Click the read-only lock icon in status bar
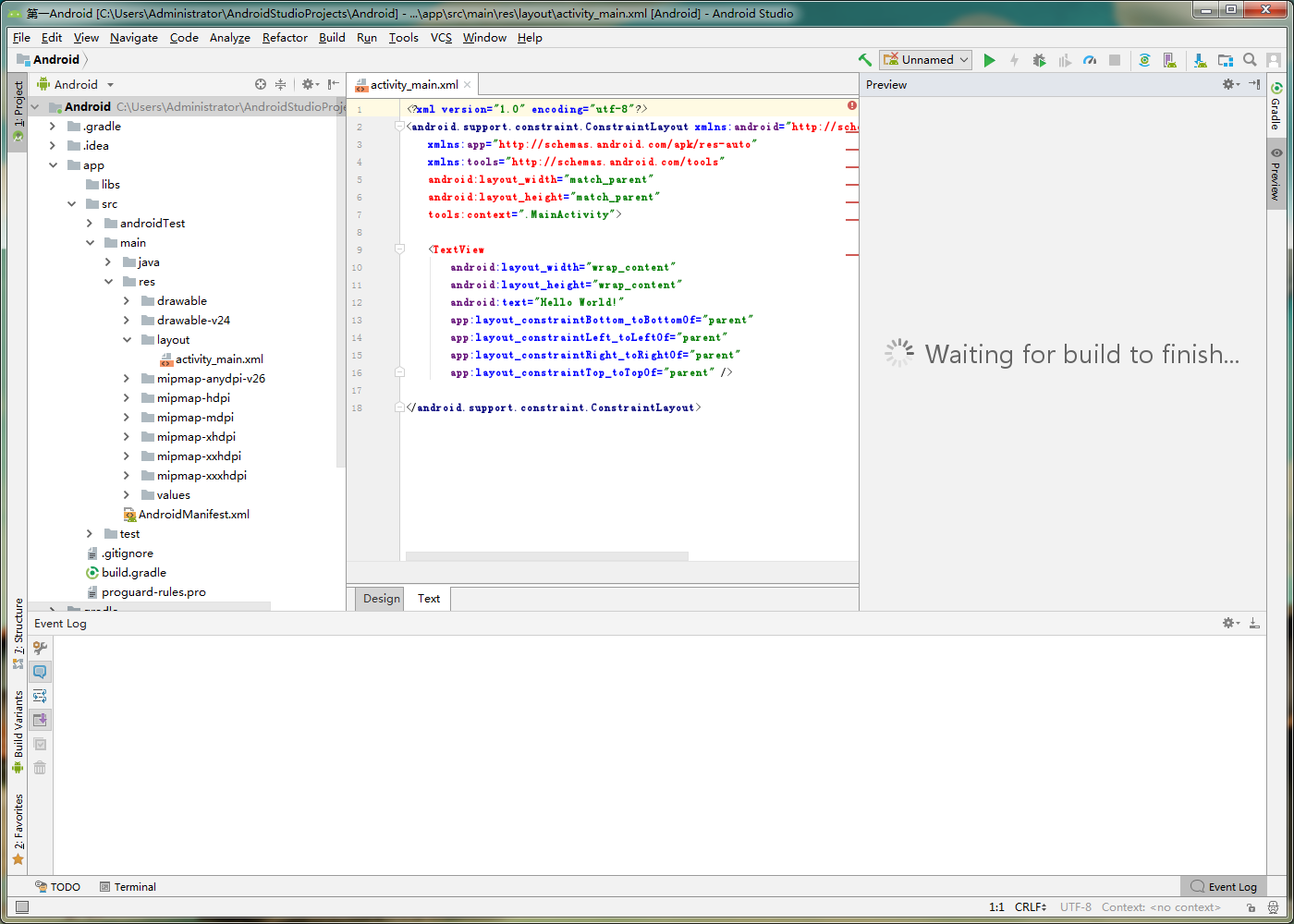 pos(1251,907)
